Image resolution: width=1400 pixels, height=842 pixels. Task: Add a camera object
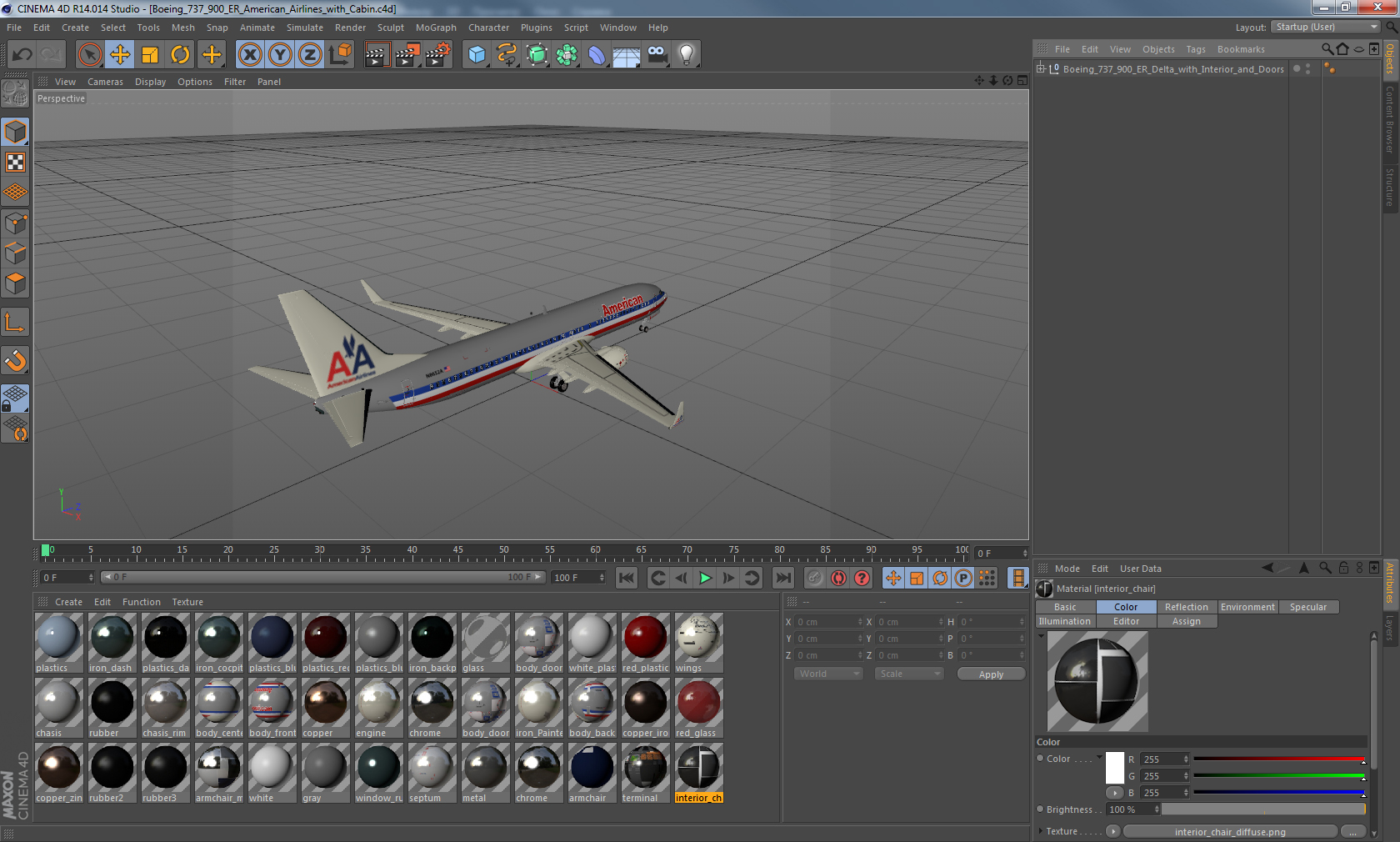[657, 55]
